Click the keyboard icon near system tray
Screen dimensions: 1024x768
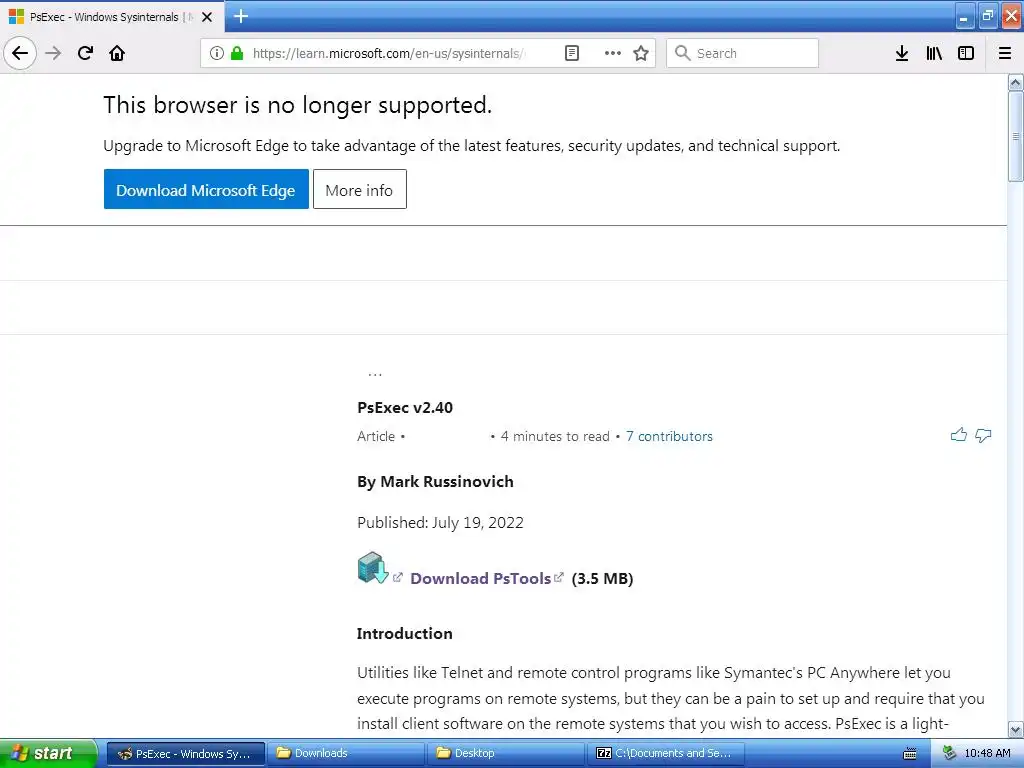point(910,754)
